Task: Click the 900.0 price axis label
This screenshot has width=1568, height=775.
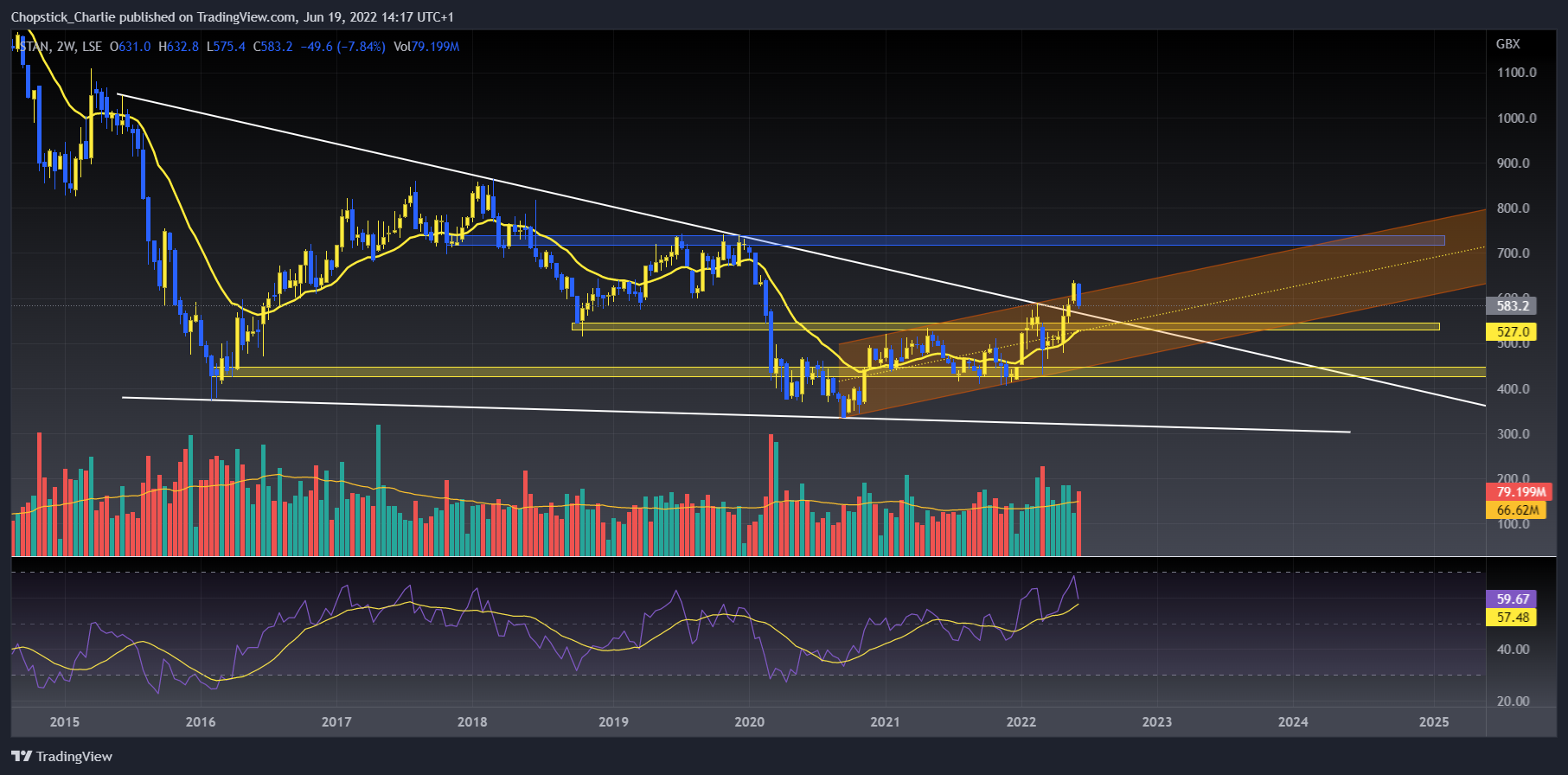Action: click(1513, 163)
